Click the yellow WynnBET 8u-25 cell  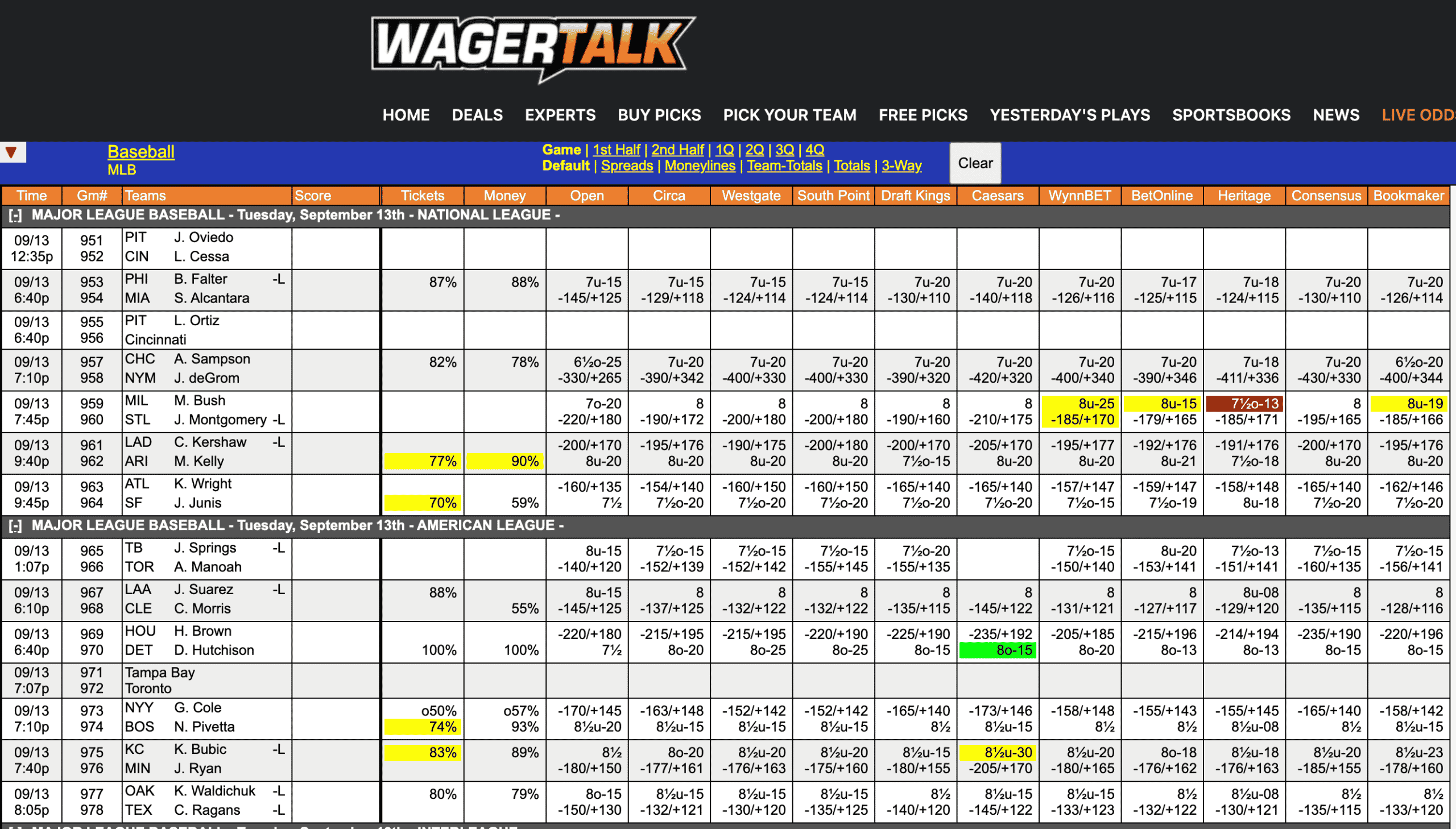point(1079,404)
